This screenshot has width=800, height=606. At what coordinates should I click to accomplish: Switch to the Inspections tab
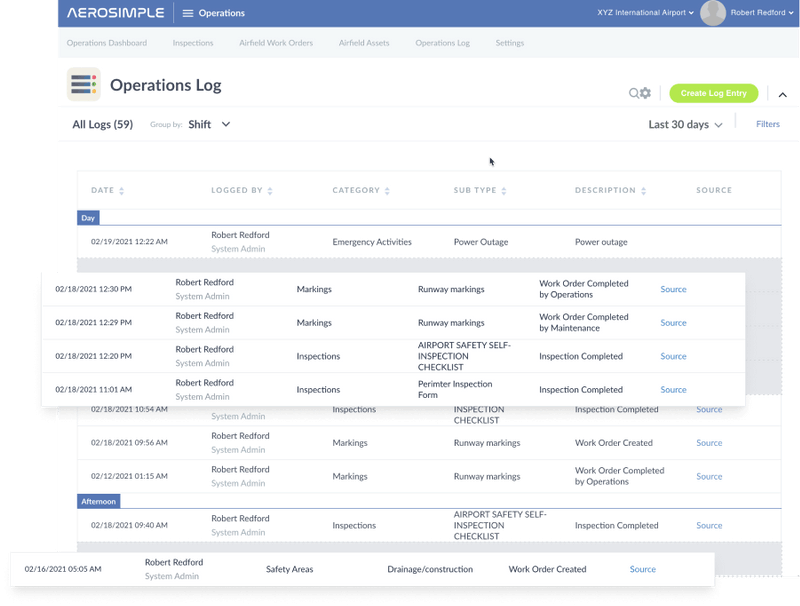[x=193, y=43]
